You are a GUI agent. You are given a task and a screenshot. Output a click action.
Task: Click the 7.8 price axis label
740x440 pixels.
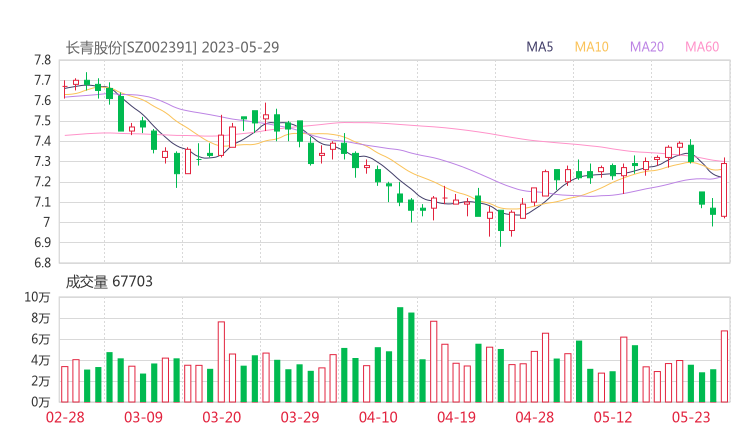point(42,60)
